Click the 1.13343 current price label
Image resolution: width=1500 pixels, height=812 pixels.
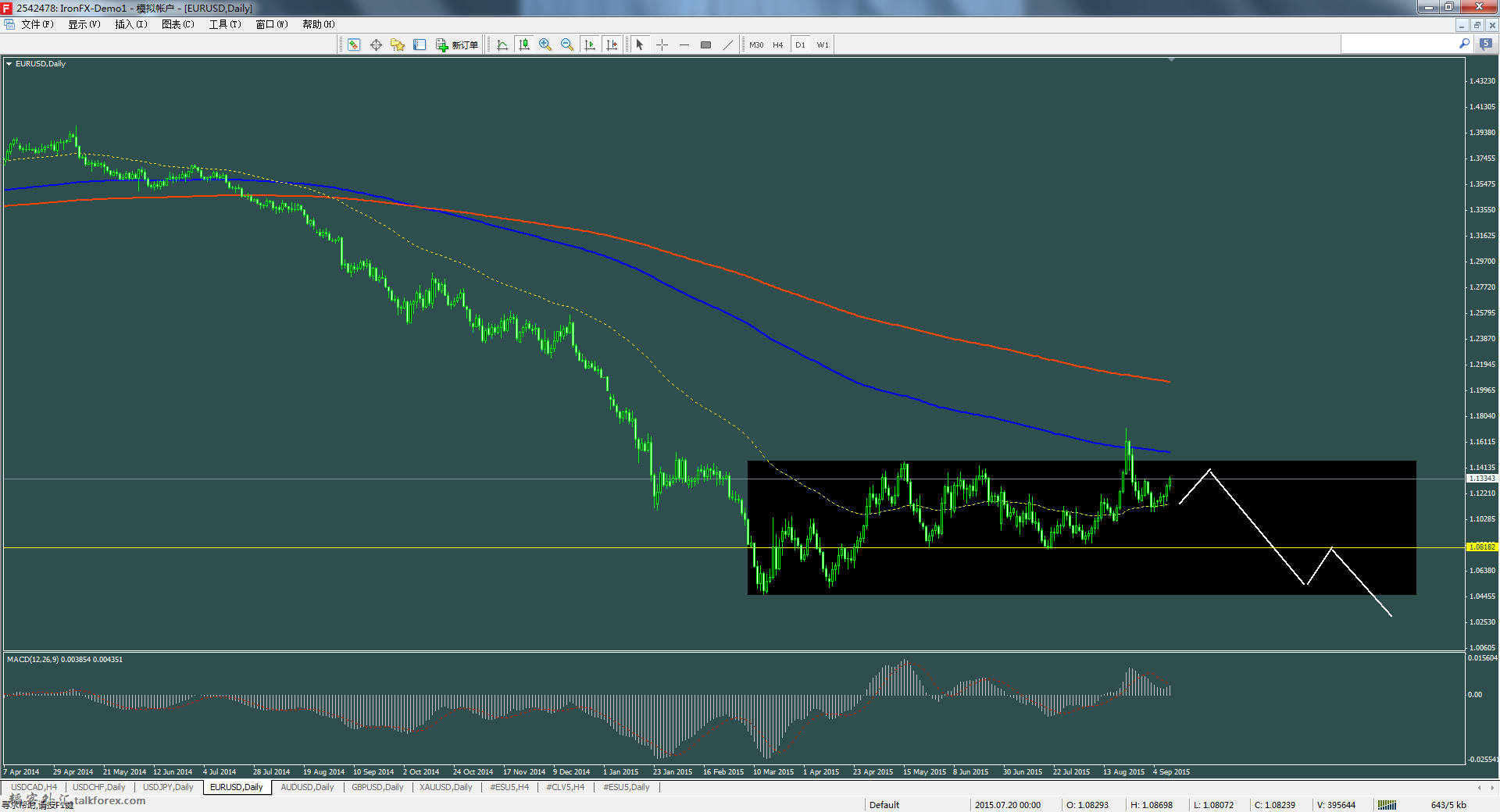(1482, 479)
